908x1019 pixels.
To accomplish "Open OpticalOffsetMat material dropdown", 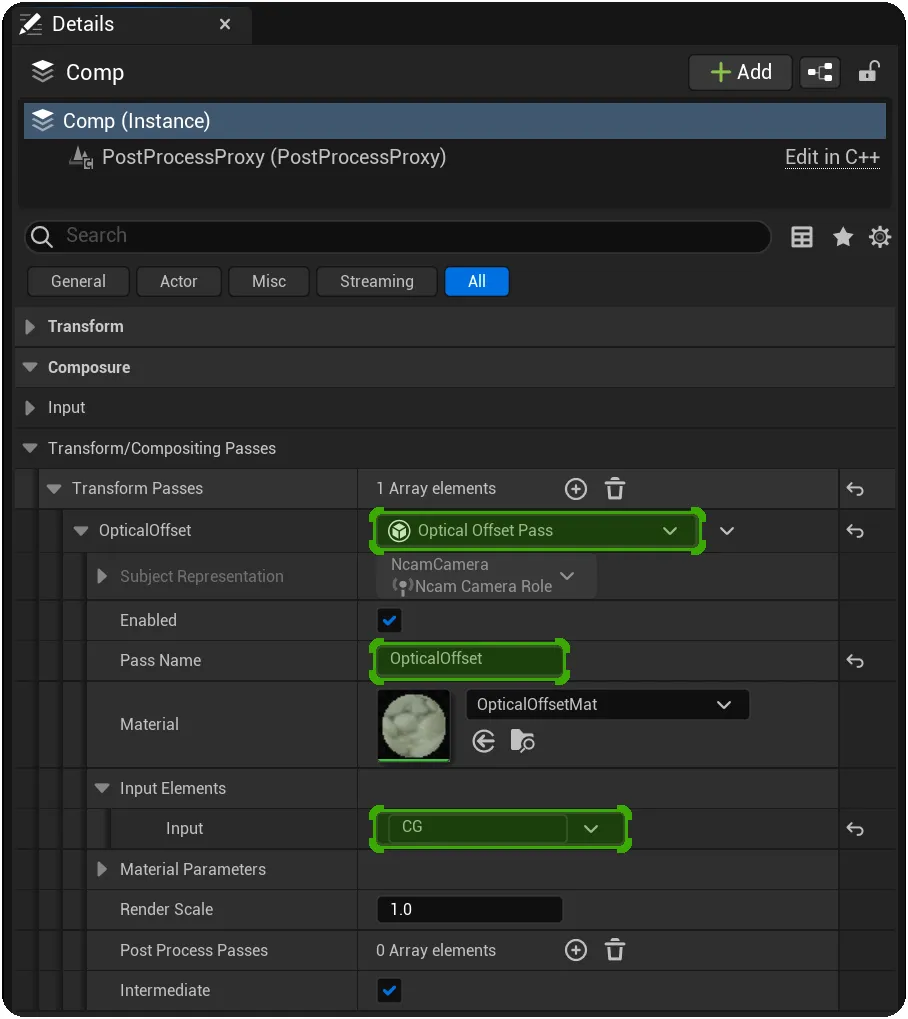I will coord(608,705).
